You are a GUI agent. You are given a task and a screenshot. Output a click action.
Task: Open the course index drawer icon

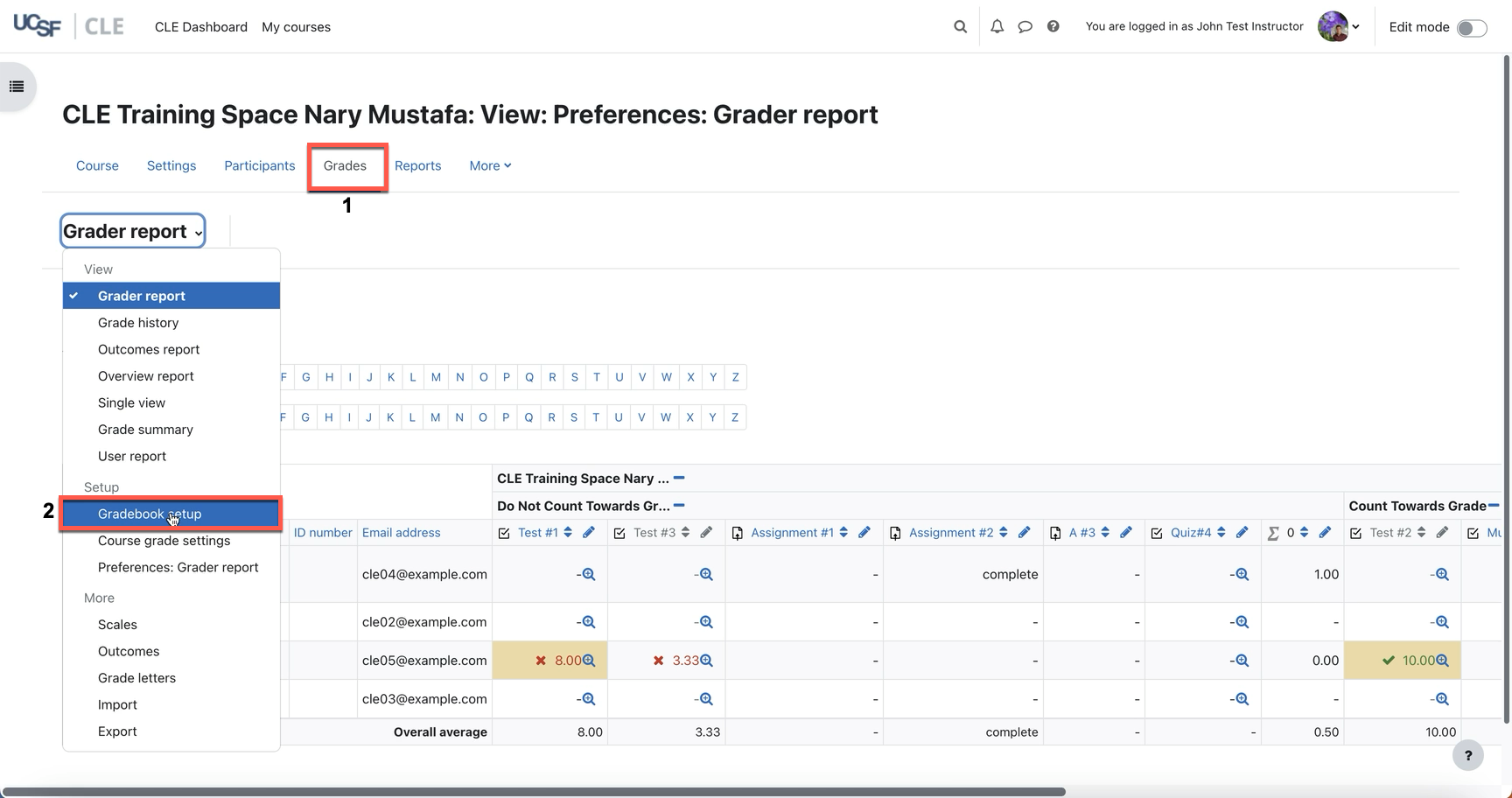17,87
